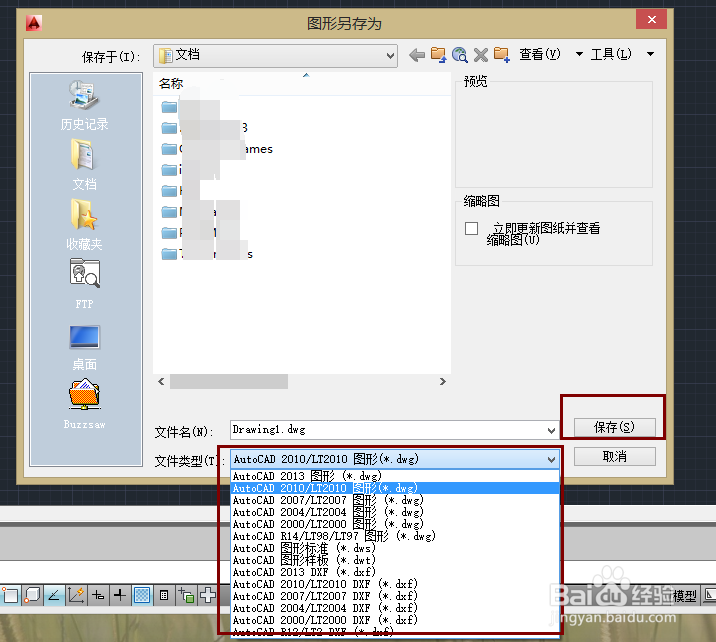Toggle Annotation Monitor plus icon
The height and width of the screenshot is (642, 716).
(x=208, y=595)
